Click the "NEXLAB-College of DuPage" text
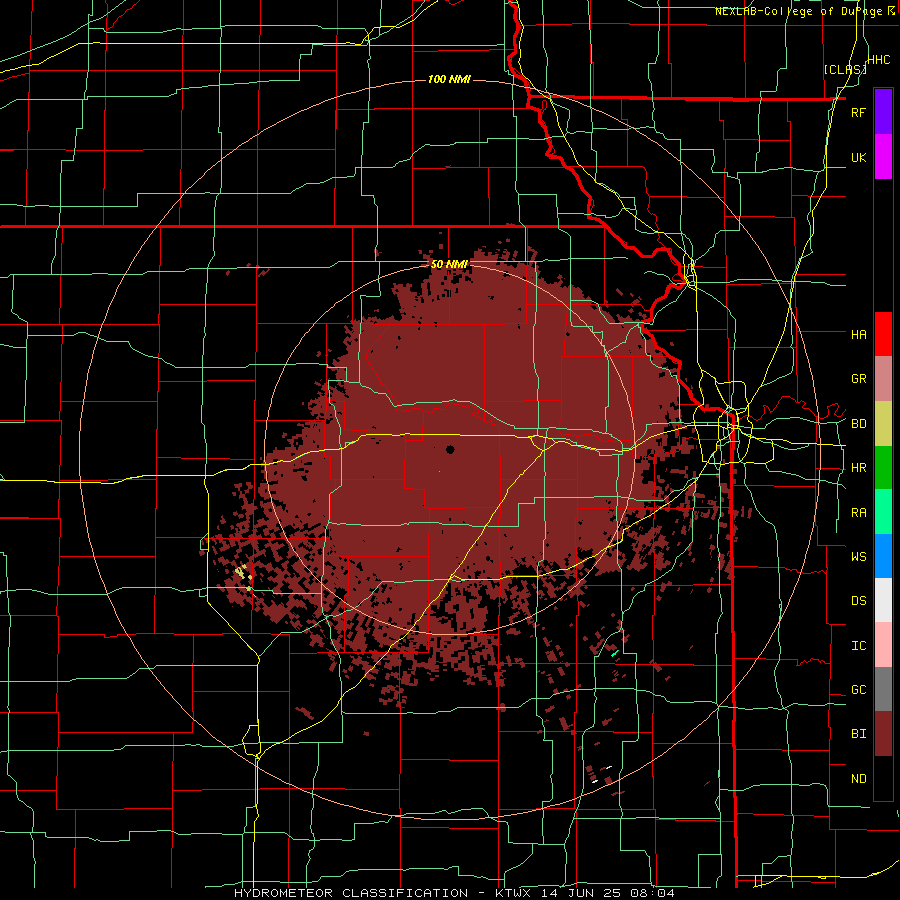This screenshot has width=900, height=900. tap(798, 11)
